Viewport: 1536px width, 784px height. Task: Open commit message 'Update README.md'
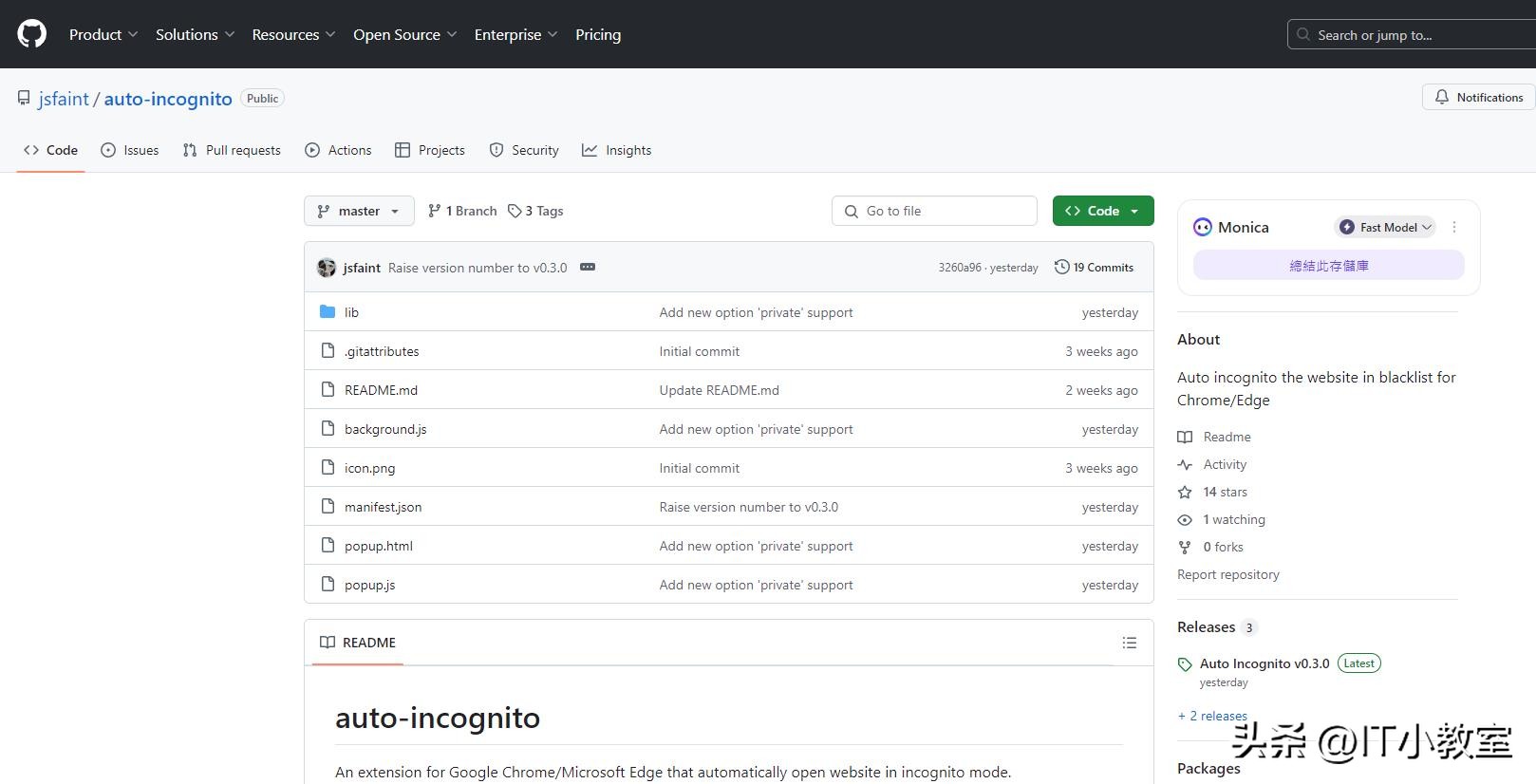720,390
